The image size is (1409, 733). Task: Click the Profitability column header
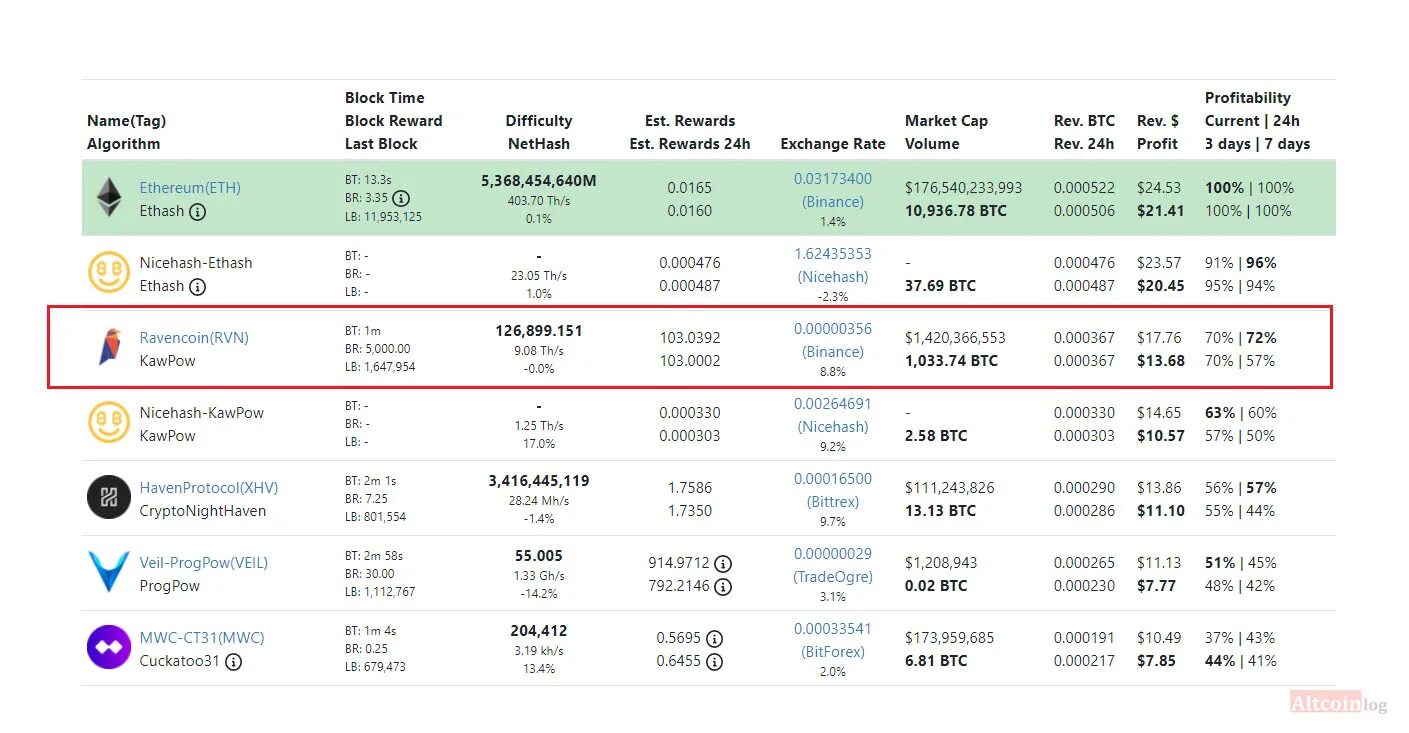[x=1257, y=121]
